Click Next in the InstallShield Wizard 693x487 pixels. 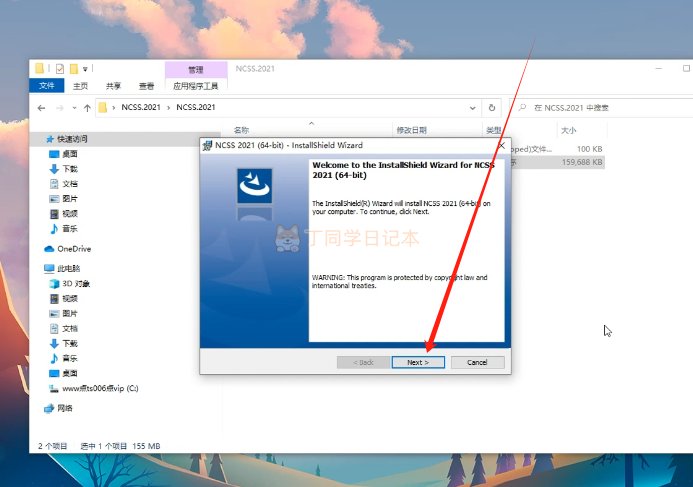click(x=418, y=362)
